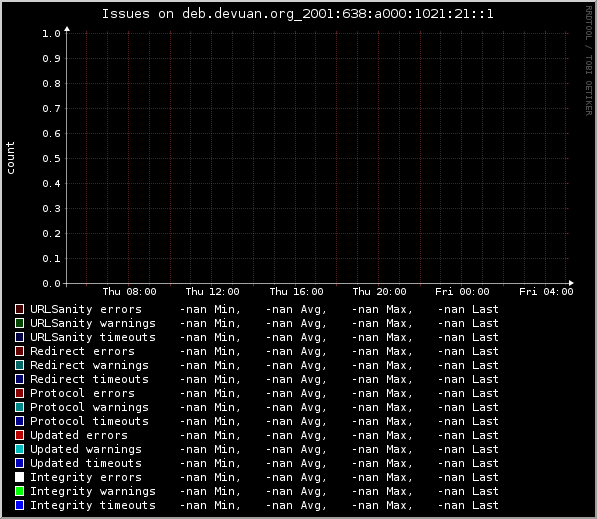This screenshot has width=597, height=519.
Task: Click the Integrity errors white swatch
Action: 19,477
